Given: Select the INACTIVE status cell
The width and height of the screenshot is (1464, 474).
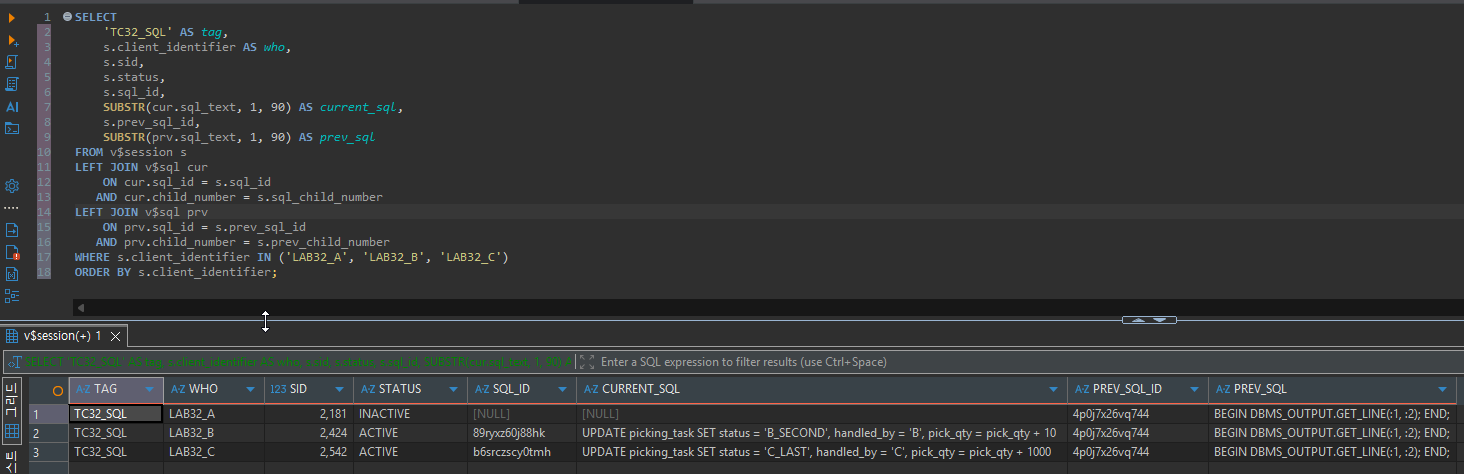Looking at the screenshot, I should click(410, 413).
